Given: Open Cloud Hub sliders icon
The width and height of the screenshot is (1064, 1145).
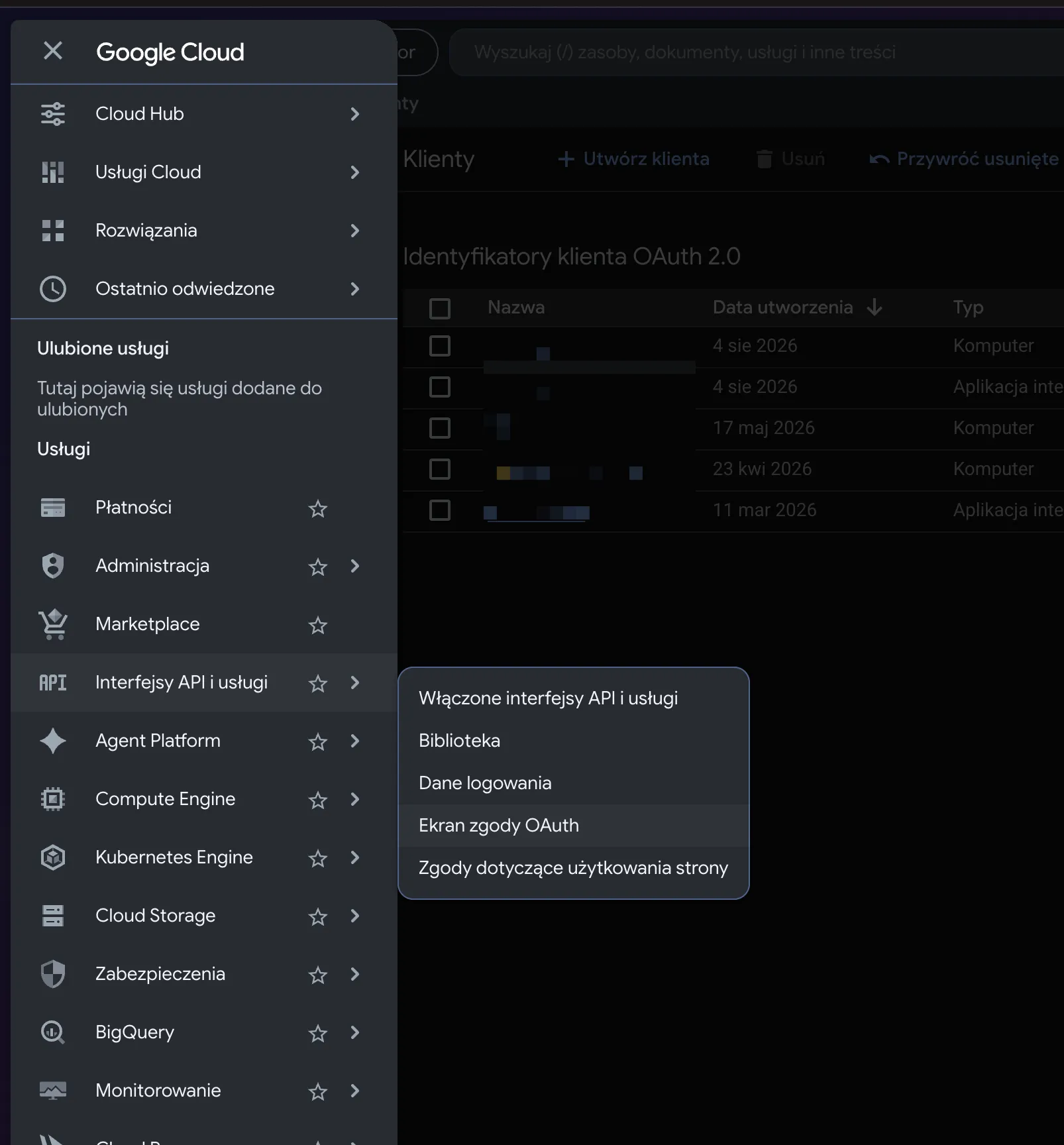Looking at the screenshot, I should point(53,114).
